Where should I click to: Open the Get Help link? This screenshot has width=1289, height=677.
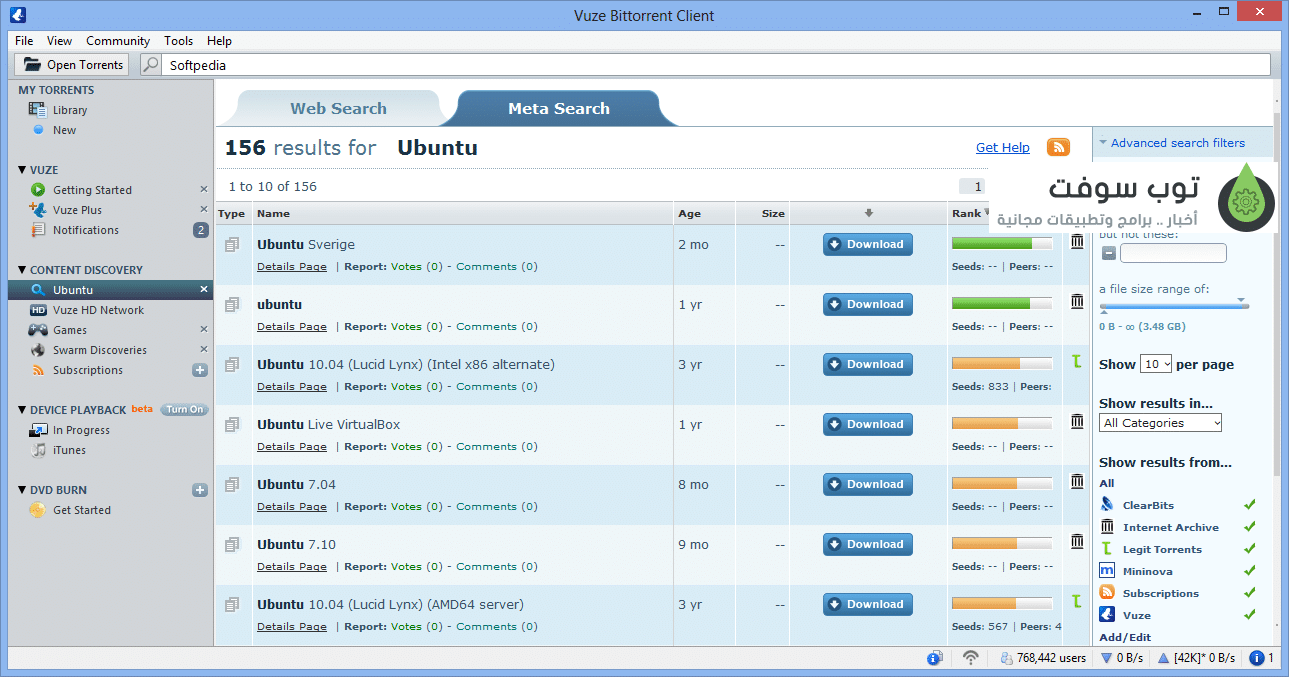pyautogui.click(x=1003, y=148)
